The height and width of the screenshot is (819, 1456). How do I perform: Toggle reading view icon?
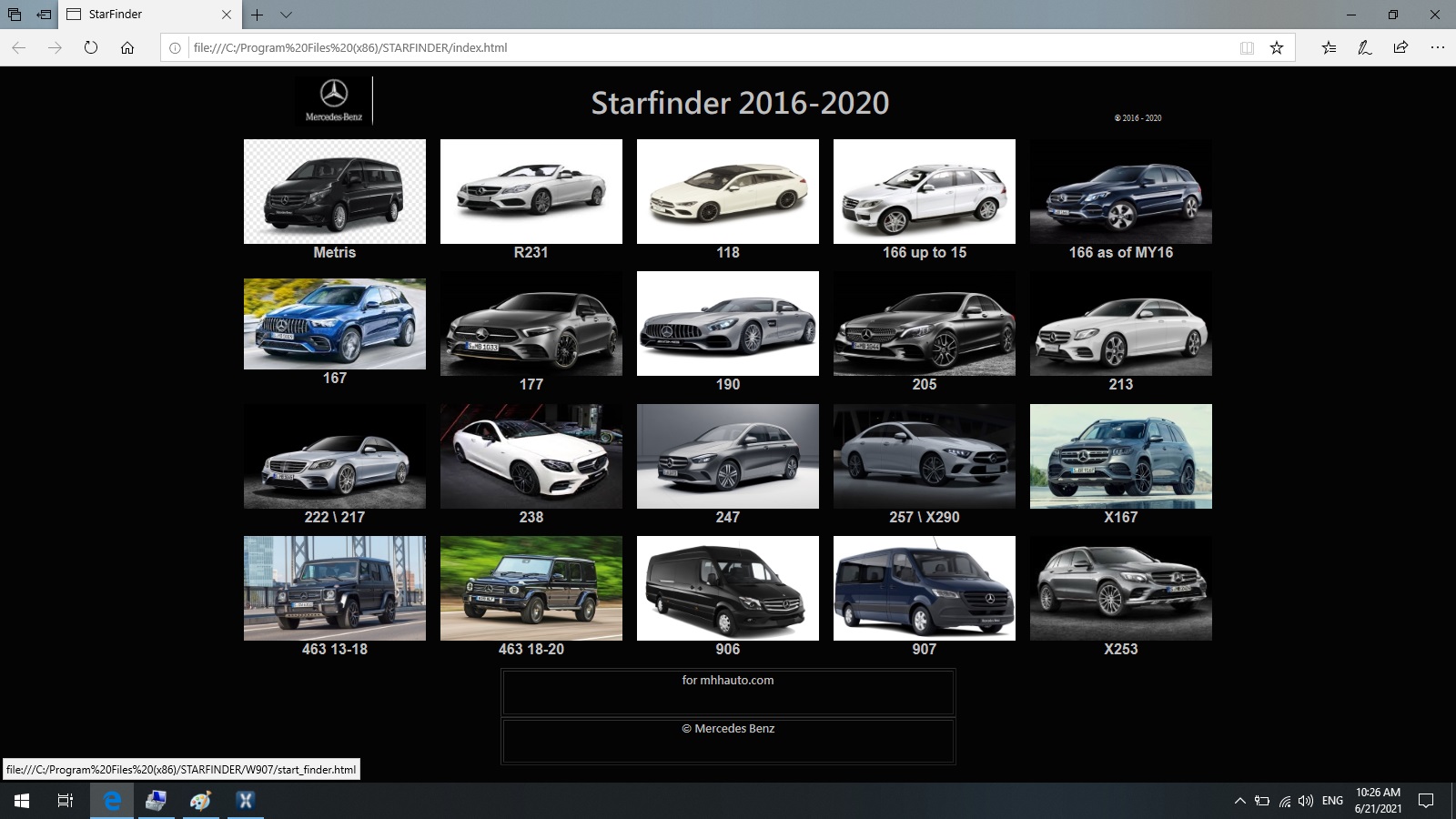click(1247, 47)
